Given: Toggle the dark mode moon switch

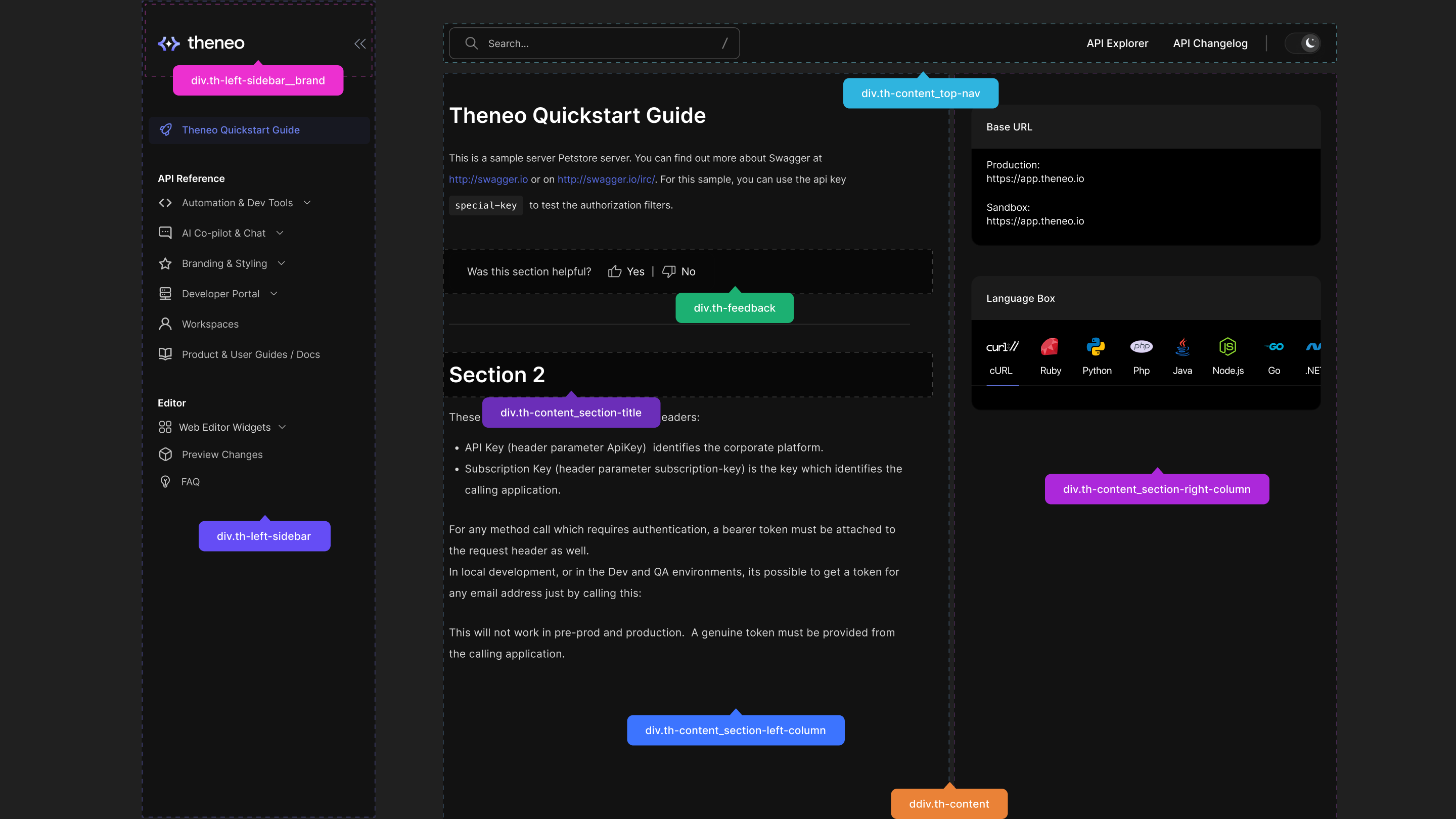Looking at the screenshot, I should pos(1303,43).
